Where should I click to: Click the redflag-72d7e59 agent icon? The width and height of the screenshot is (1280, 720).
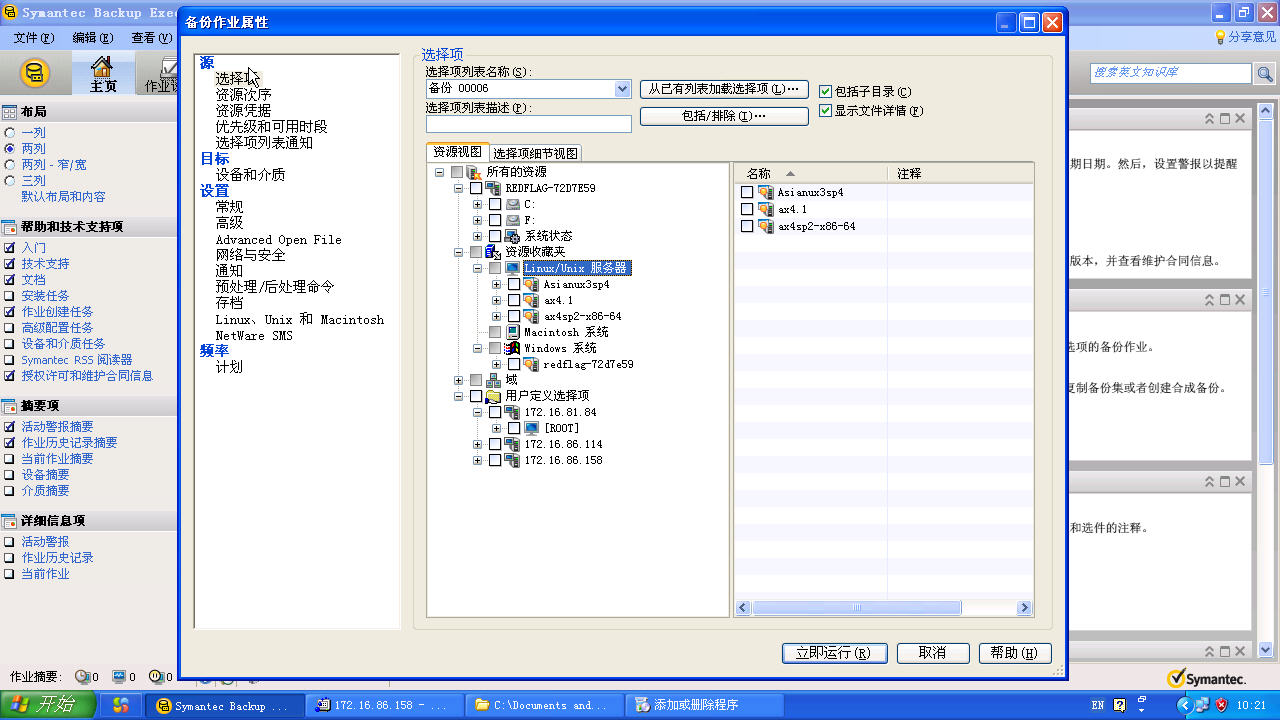click(532, 365)
